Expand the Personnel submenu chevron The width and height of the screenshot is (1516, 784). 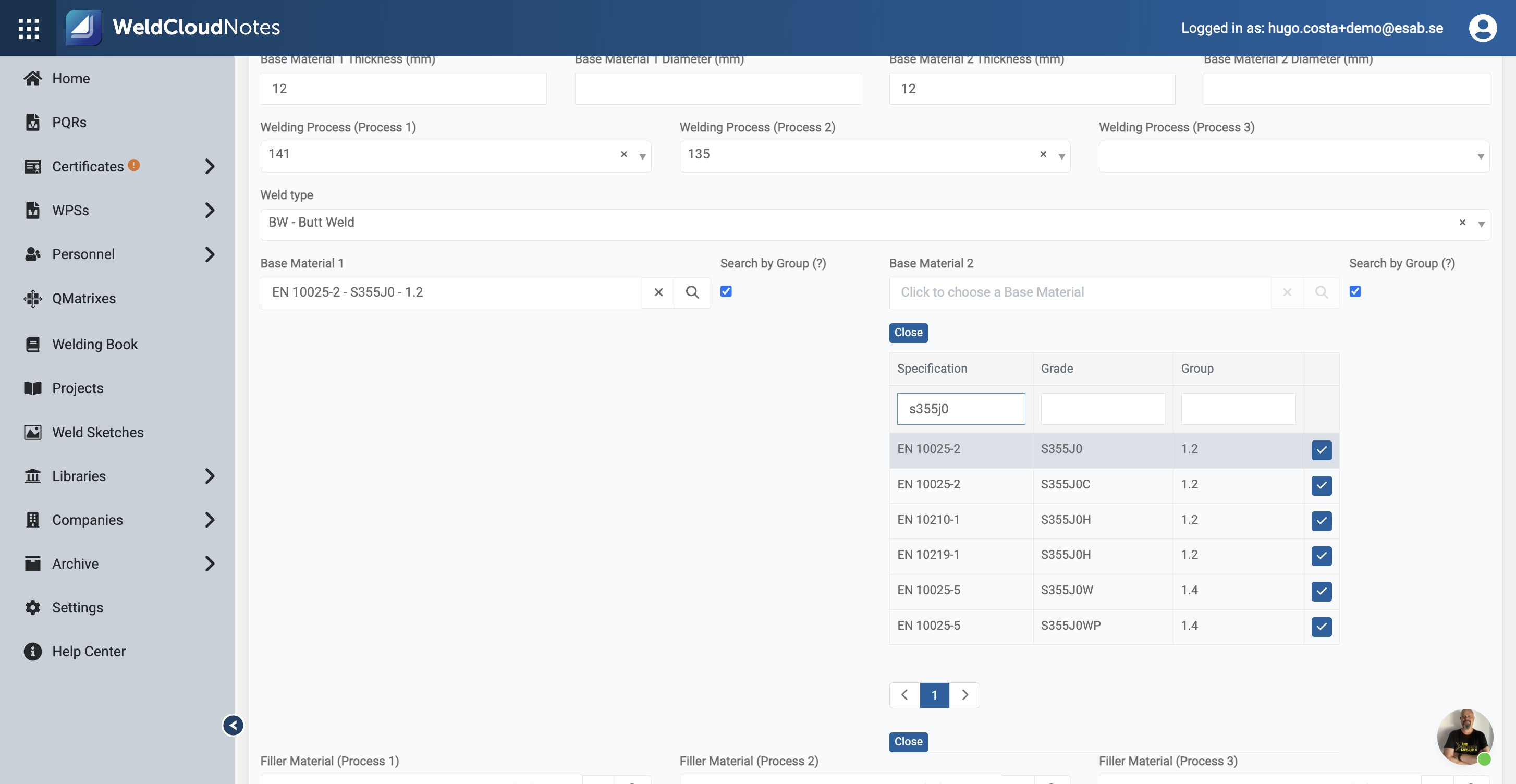[210, 254]
